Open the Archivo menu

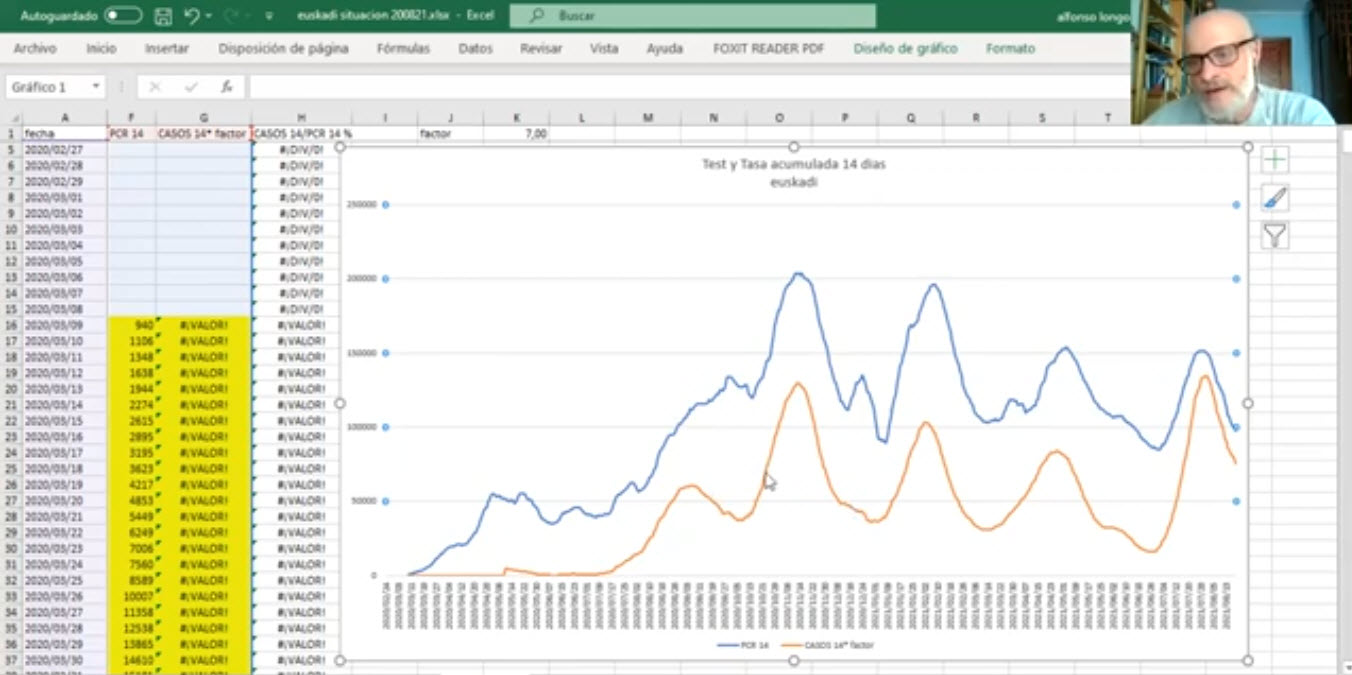(35, 48)
